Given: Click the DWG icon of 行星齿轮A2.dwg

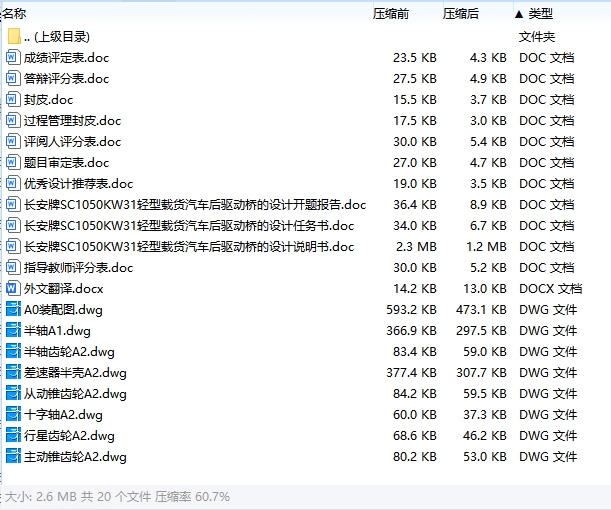Looking at the screenshot, I should [13, 436].
